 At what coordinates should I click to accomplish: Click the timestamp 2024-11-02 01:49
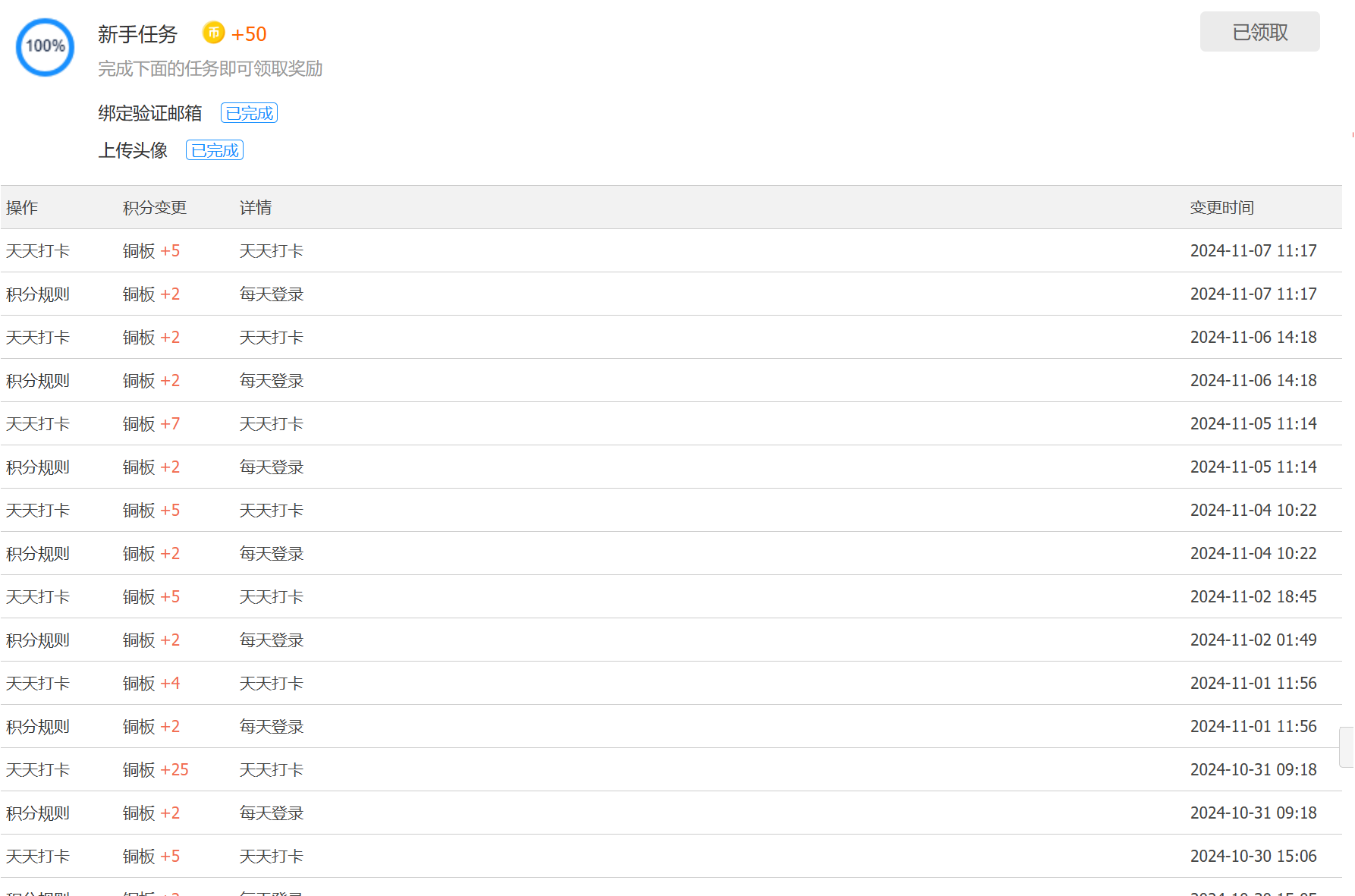coord(1253,640)
